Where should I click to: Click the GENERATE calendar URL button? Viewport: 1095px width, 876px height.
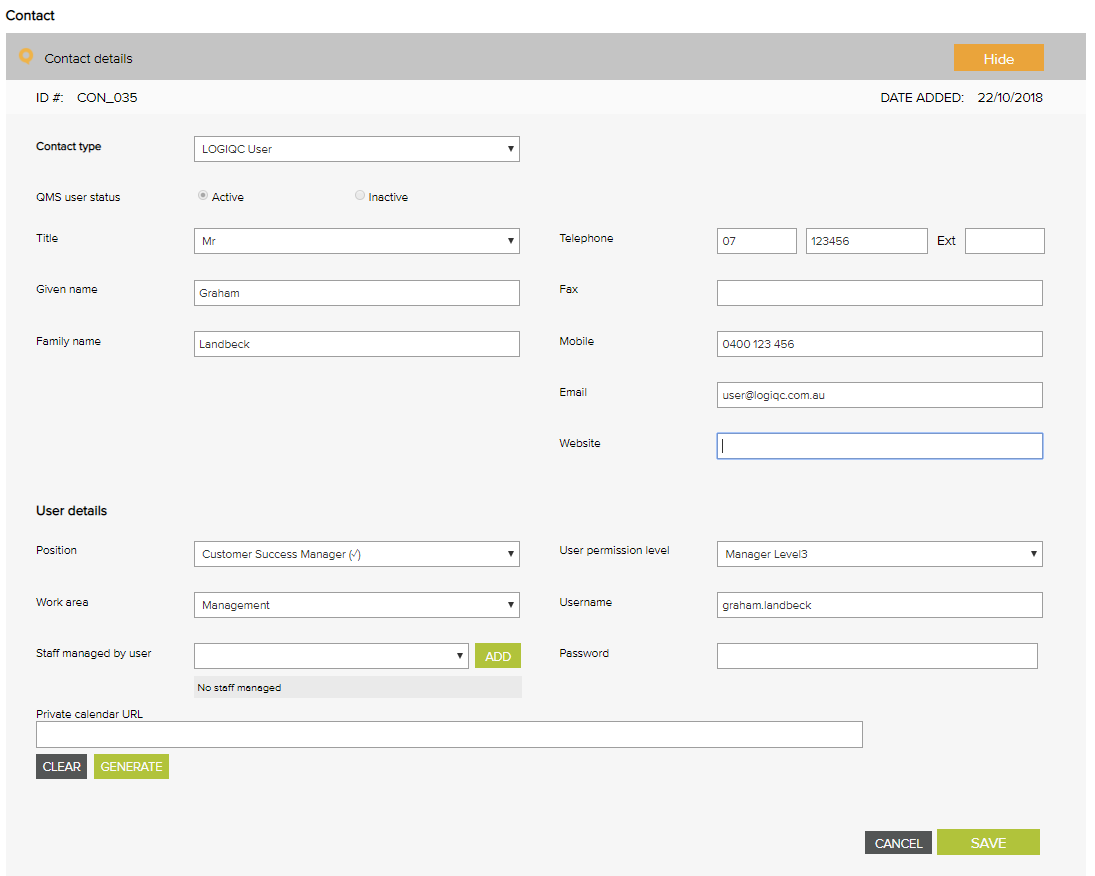[131, 767]
